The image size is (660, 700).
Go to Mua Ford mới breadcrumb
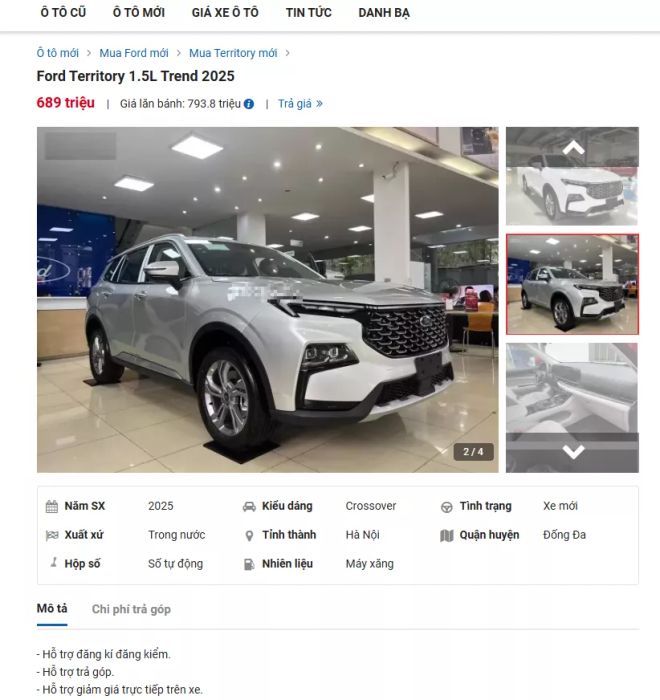pyautogui.click(x=134, y=53)
